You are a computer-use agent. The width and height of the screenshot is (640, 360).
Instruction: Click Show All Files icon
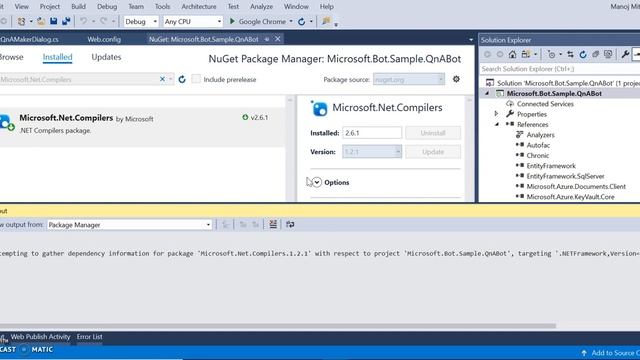pyautogui.click(x=608, y=54)
